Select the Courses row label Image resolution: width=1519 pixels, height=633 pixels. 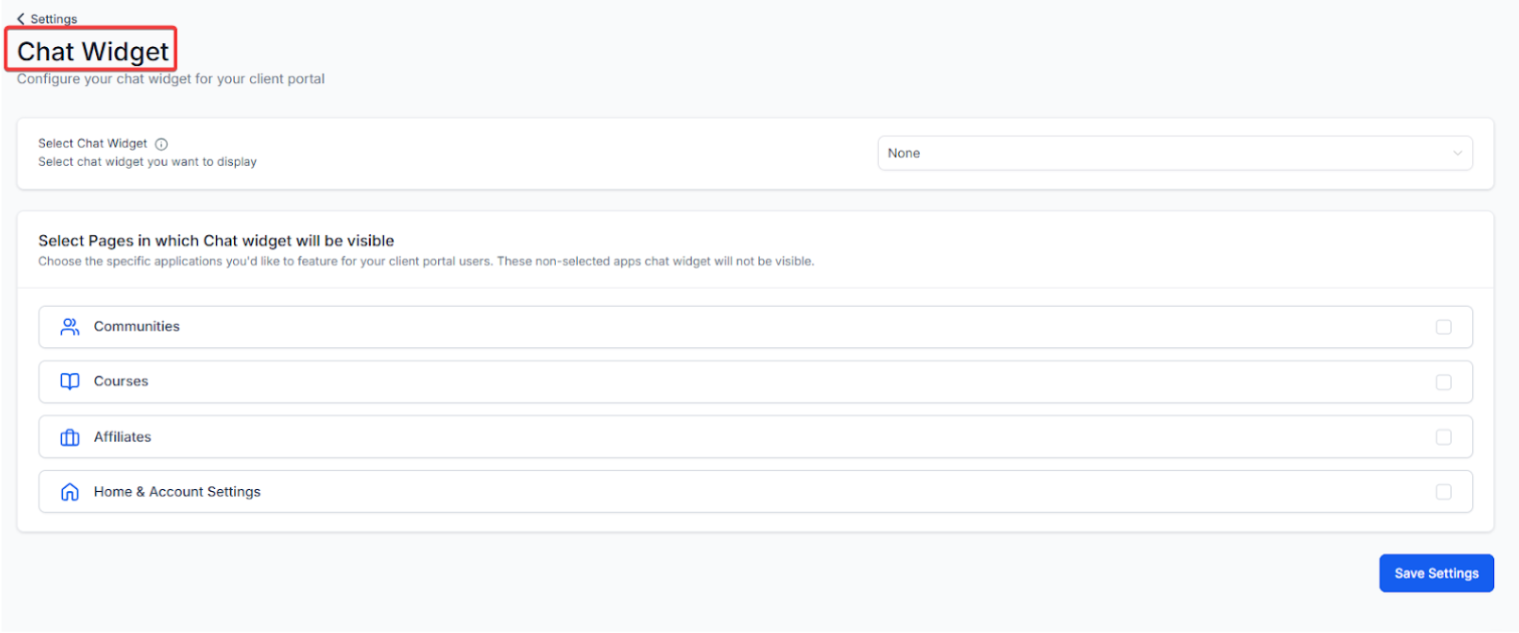(x=121, y=382)
